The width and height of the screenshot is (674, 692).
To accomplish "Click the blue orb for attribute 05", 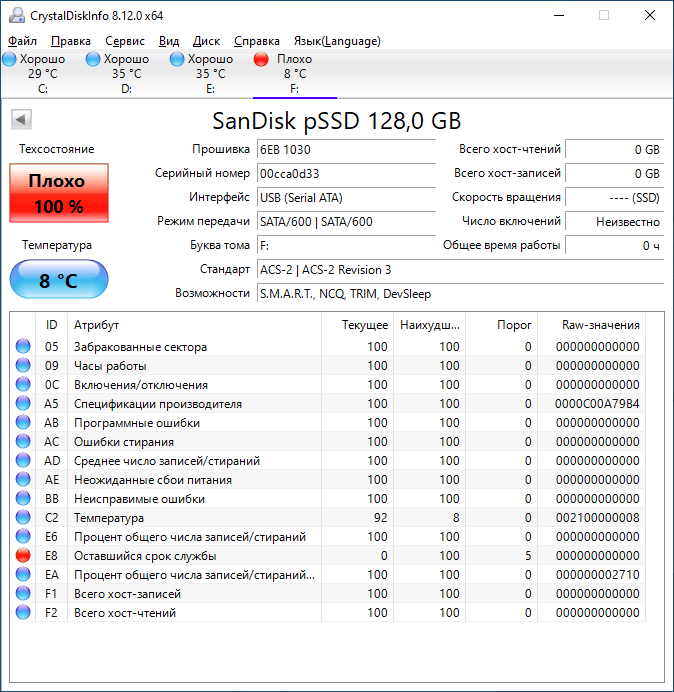I will click(23, 346).
